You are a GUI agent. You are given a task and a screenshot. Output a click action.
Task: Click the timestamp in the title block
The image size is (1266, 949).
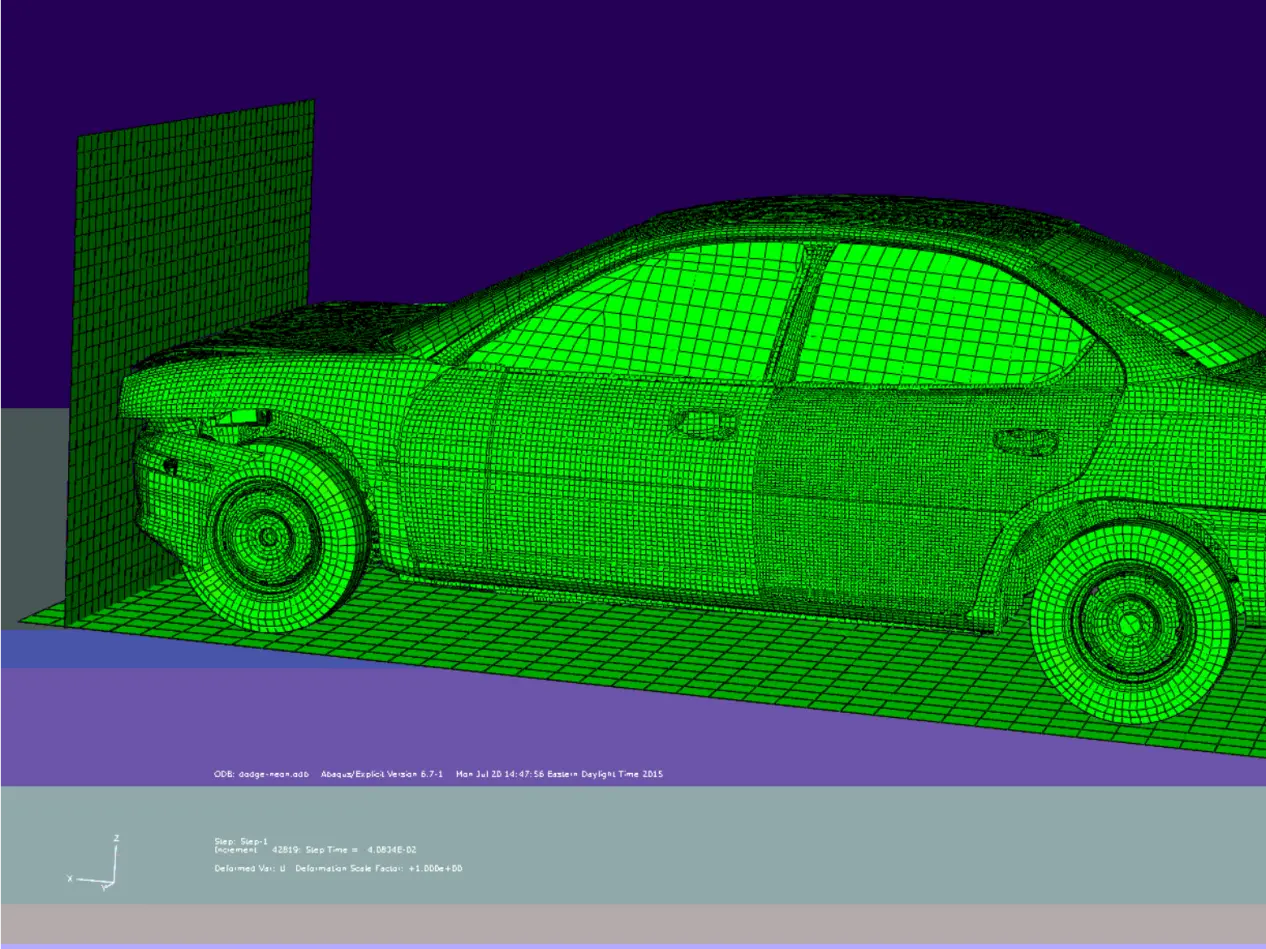pyautogui.click(x=559, y=774)
